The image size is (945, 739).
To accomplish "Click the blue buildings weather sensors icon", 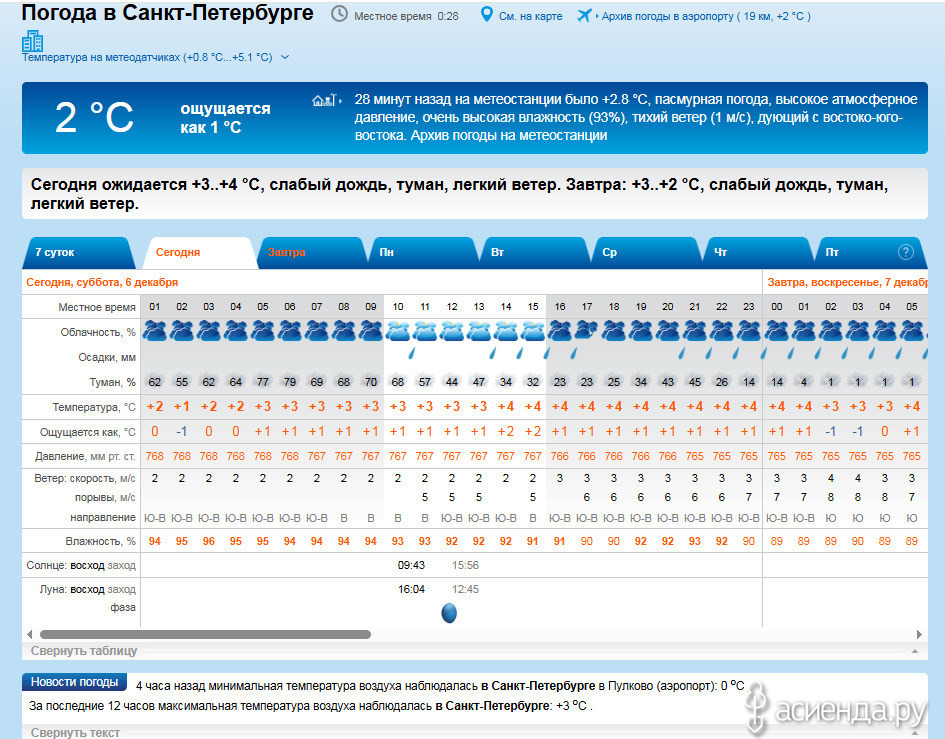I will point(32,41).
